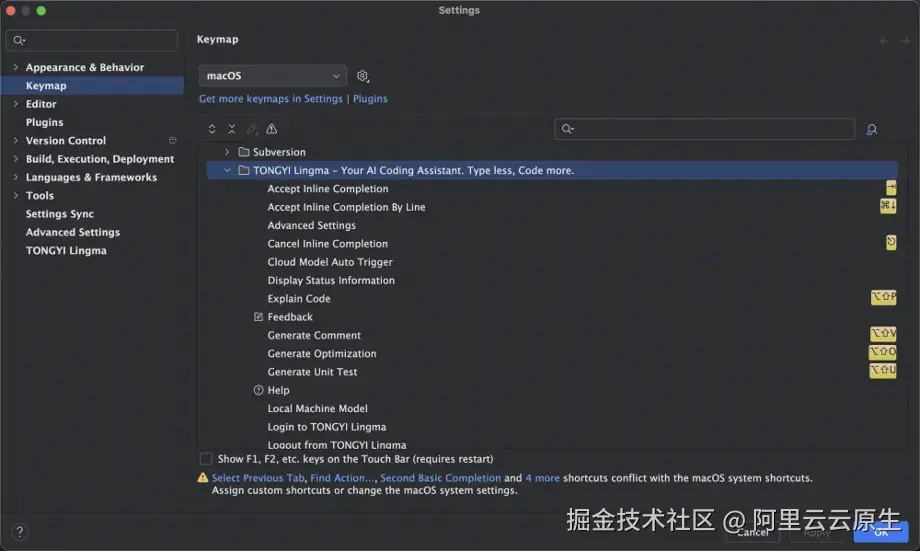The image size is (920, 552).
Task: Click the forward navigation arrow
Action: coord(904,40)
